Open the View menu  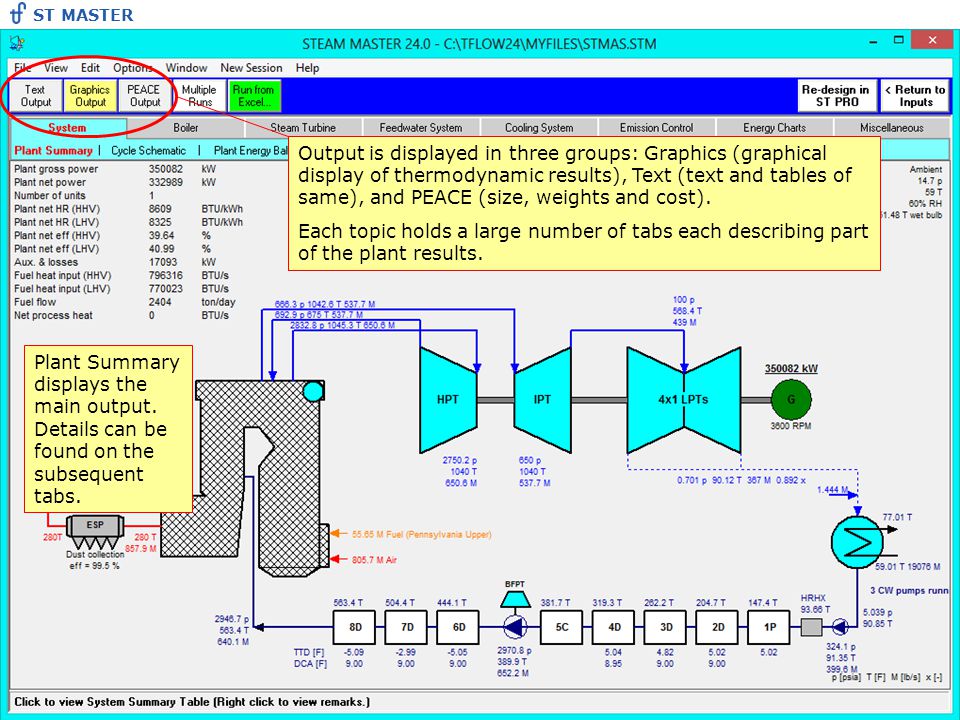click(x=56, y=68)
